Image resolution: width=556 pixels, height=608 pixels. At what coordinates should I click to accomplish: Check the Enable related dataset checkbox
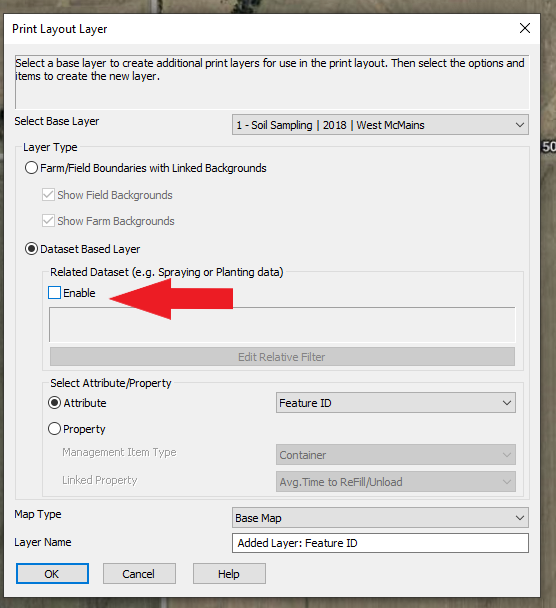[54, 293]
